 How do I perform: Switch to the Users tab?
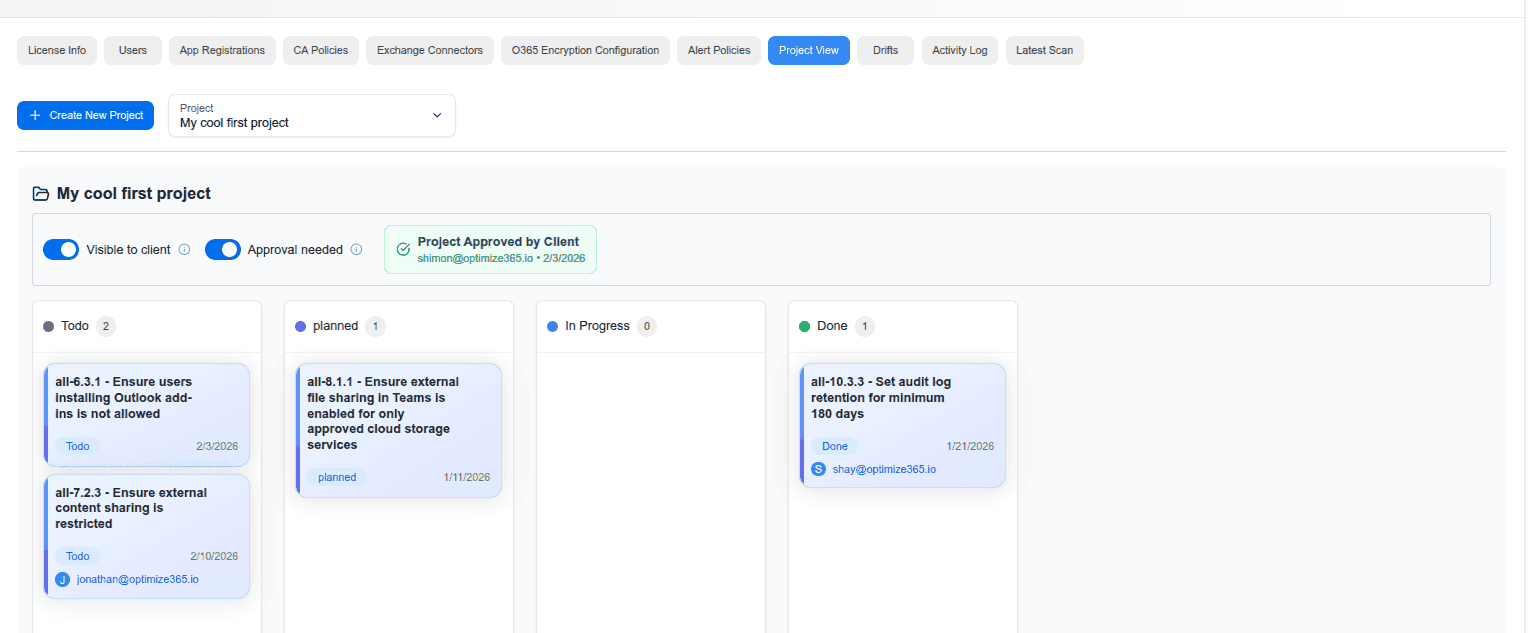coord(133,50)
